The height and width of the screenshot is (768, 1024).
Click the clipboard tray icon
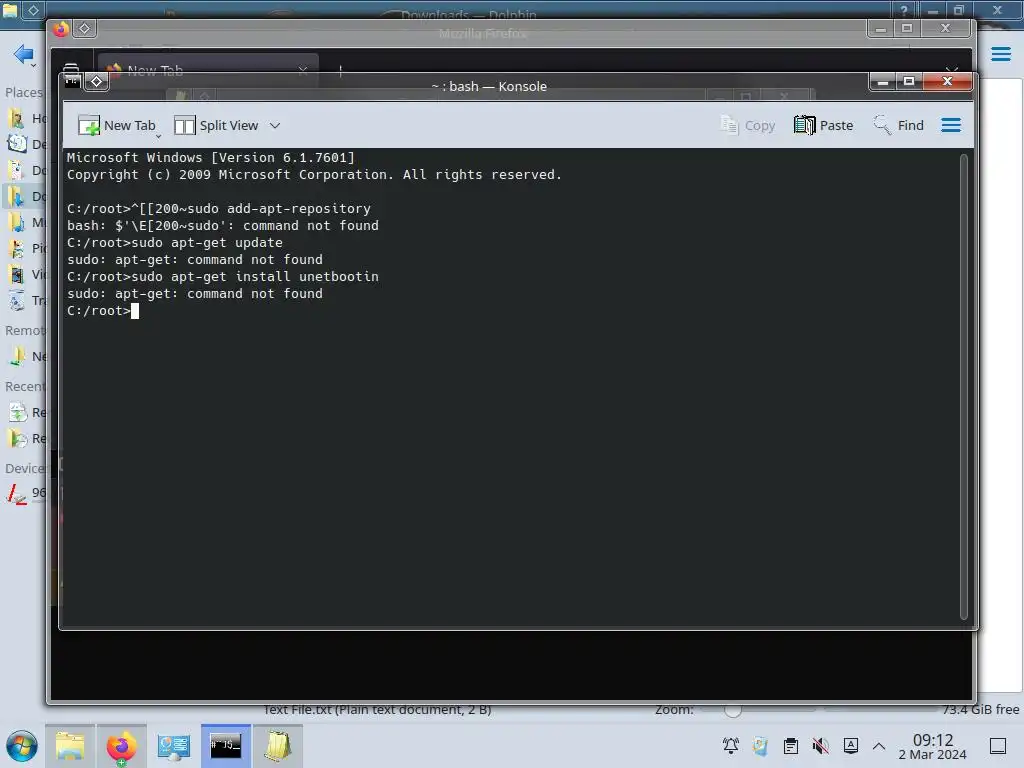[x=790, y=746]
